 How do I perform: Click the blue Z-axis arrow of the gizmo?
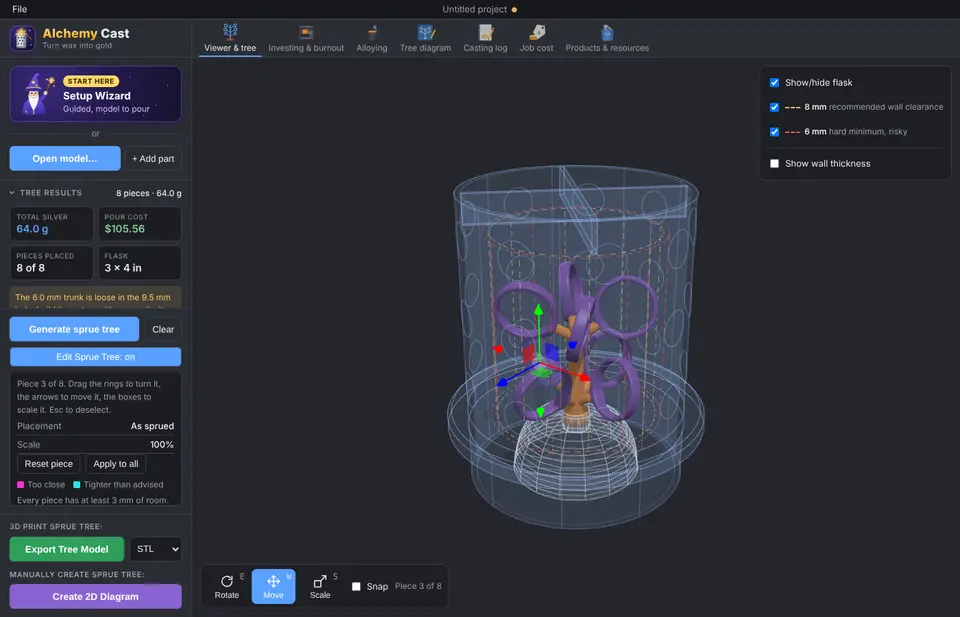[x=503, y=381]
